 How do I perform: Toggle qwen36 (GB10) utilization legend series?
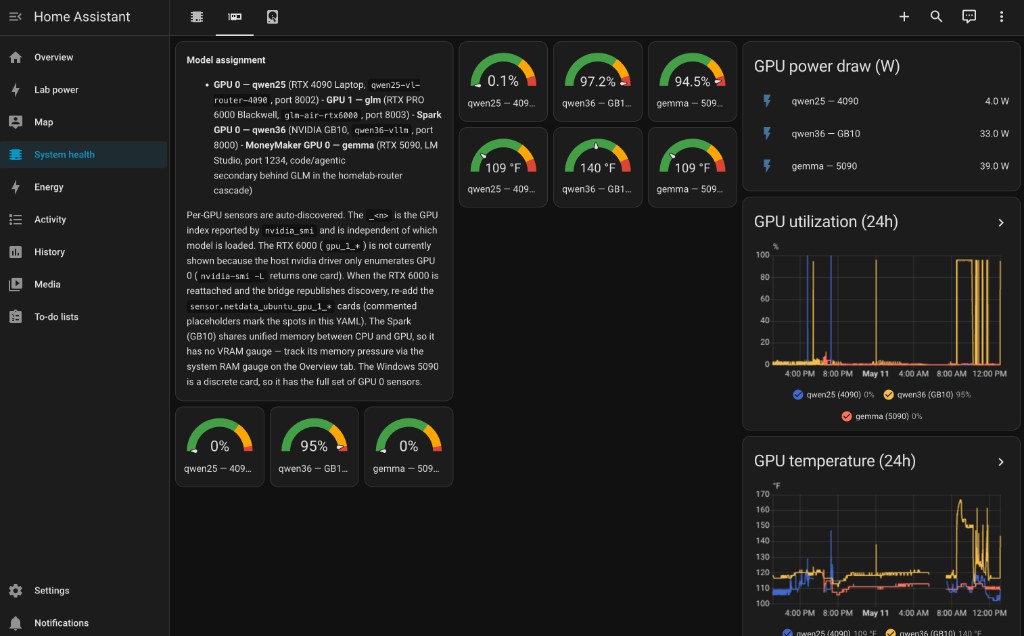[x=927, y=394]
